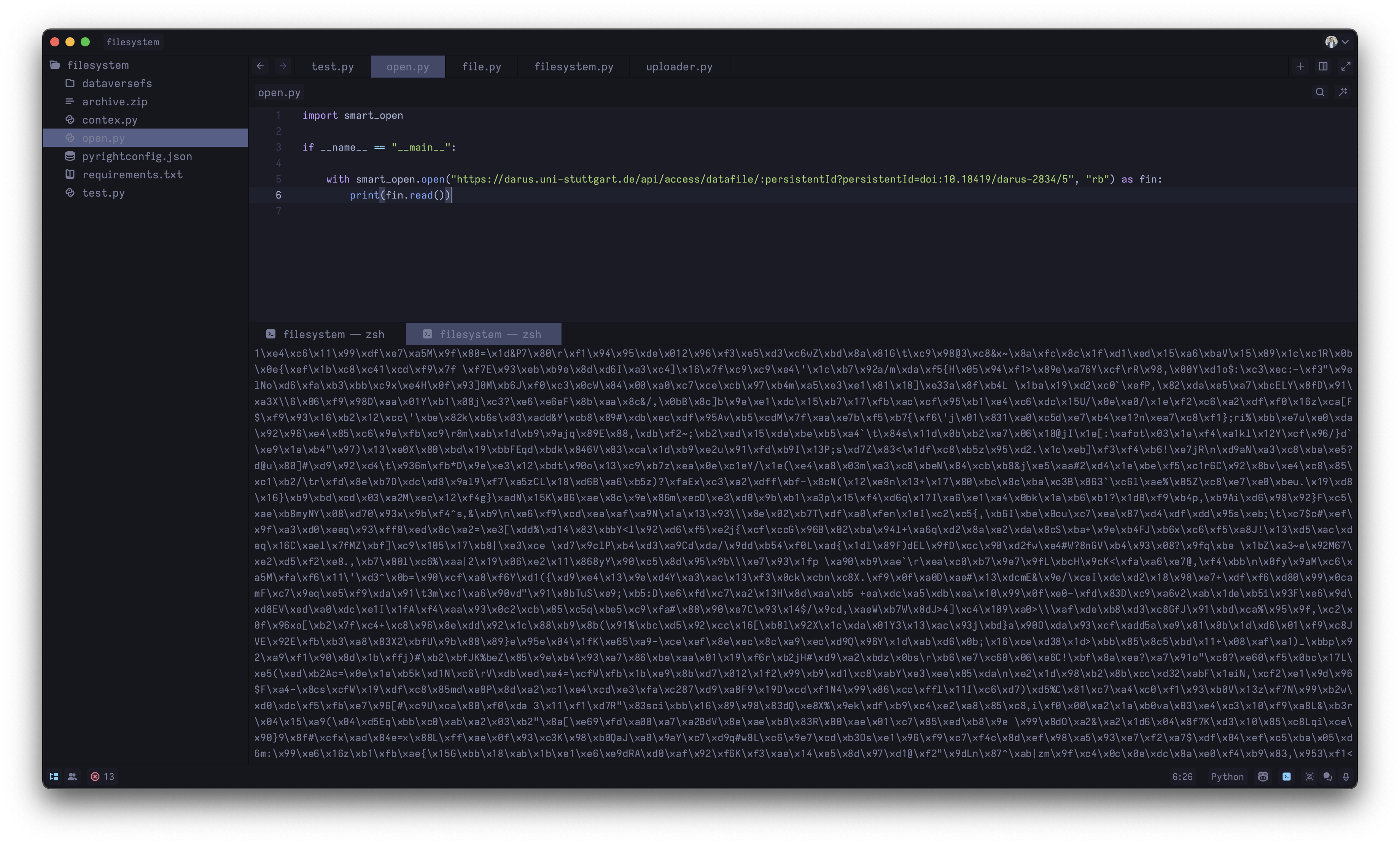Click the Copilot icon in status bar
The width and height of the screenshot is (1400, 845).
coord(1263,776)
